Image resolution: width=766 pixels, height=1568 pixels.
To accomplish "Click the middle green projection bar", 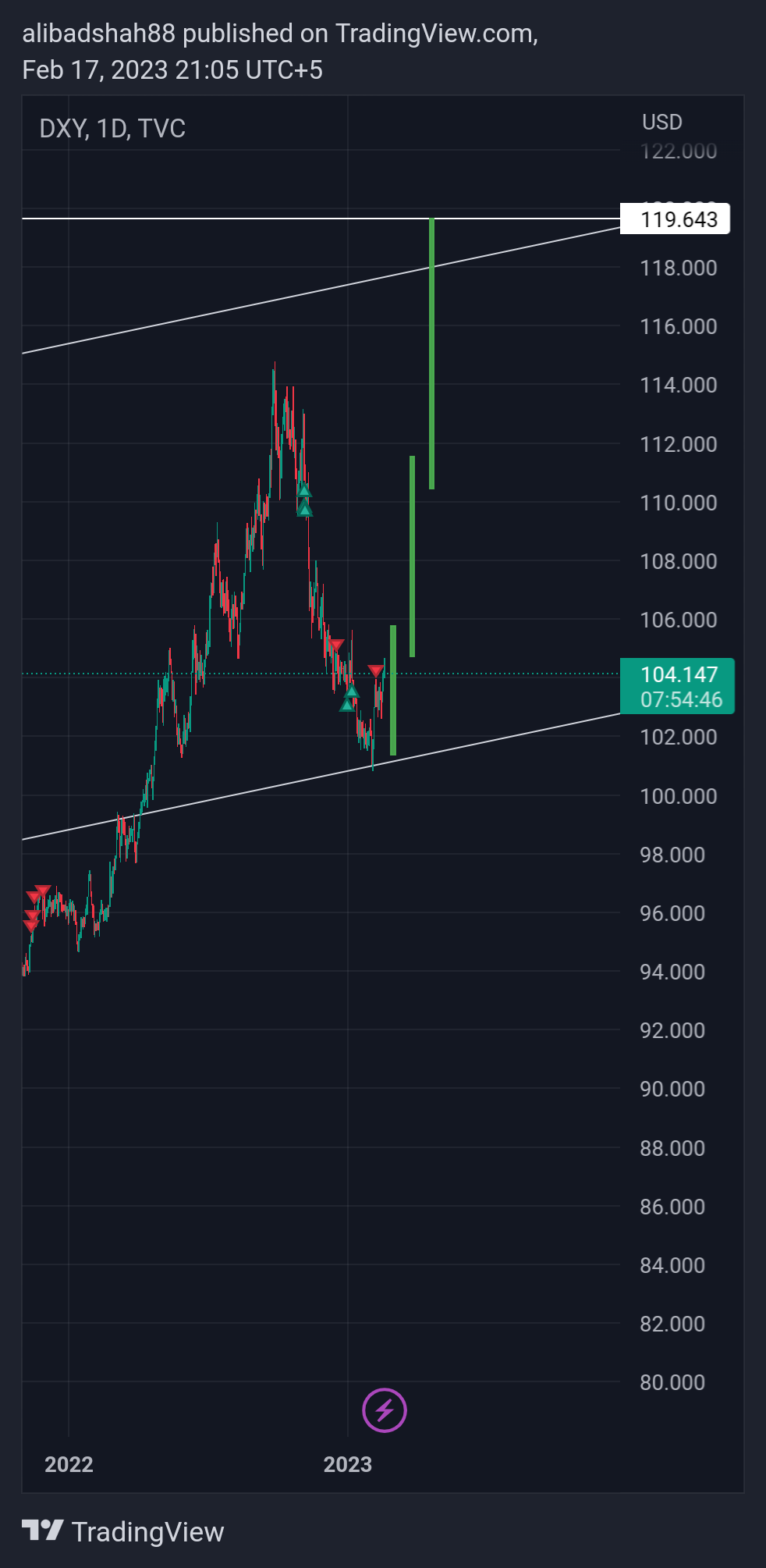I will [x=412, y=556].
